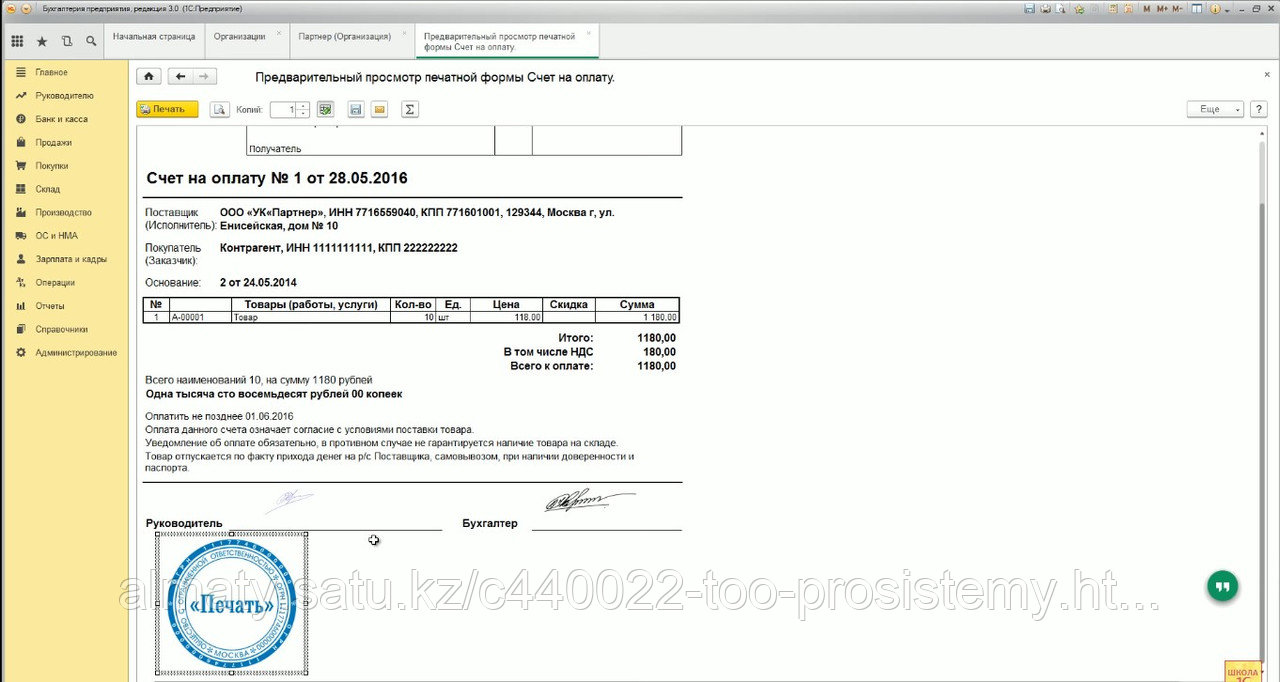Select the round «Печать» stamp image
The width and height of the screenshot is (1280, 682).
point(232,604)
